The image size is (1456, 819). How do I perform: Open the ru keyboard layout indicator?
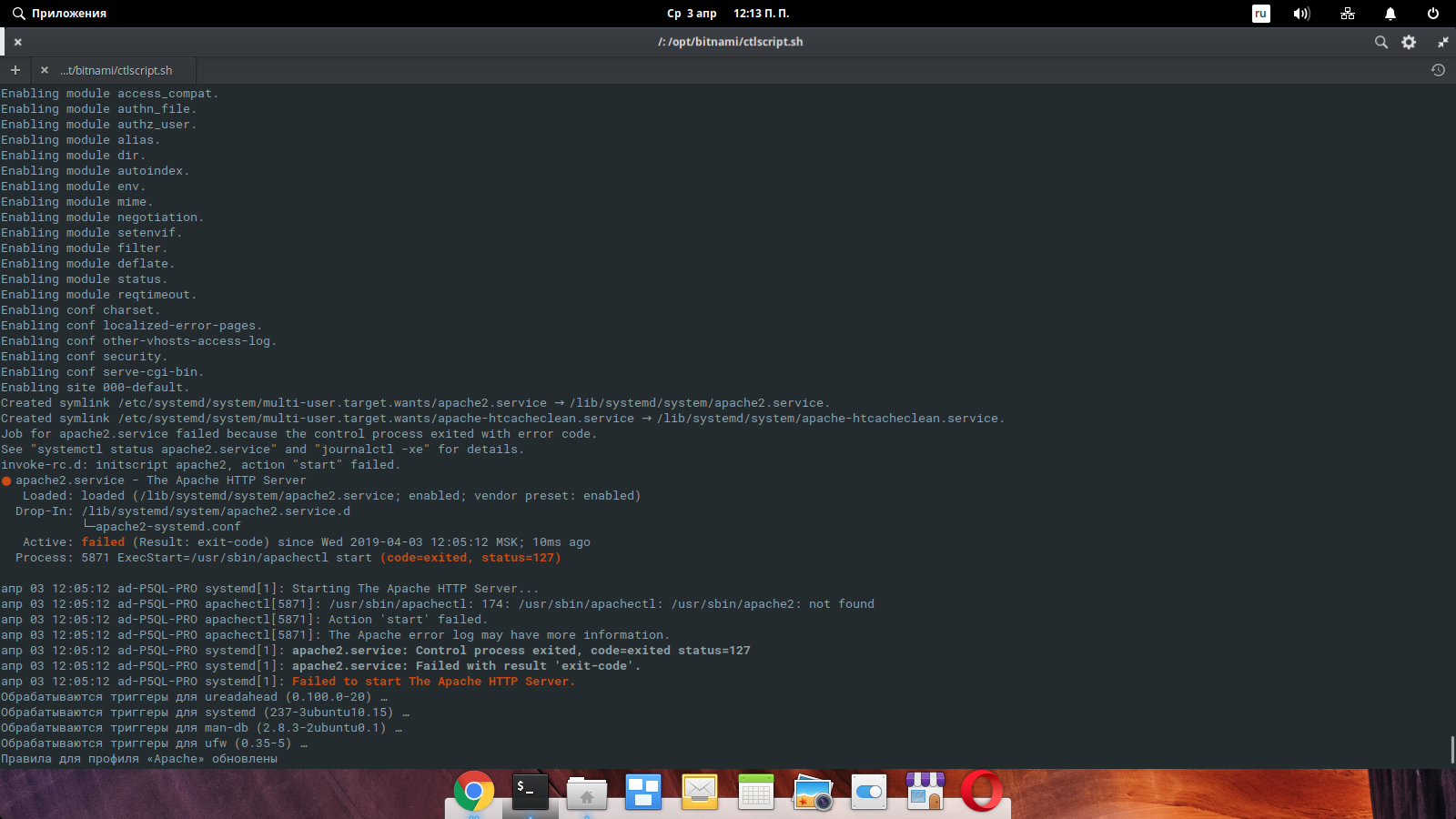[1261, 14]
